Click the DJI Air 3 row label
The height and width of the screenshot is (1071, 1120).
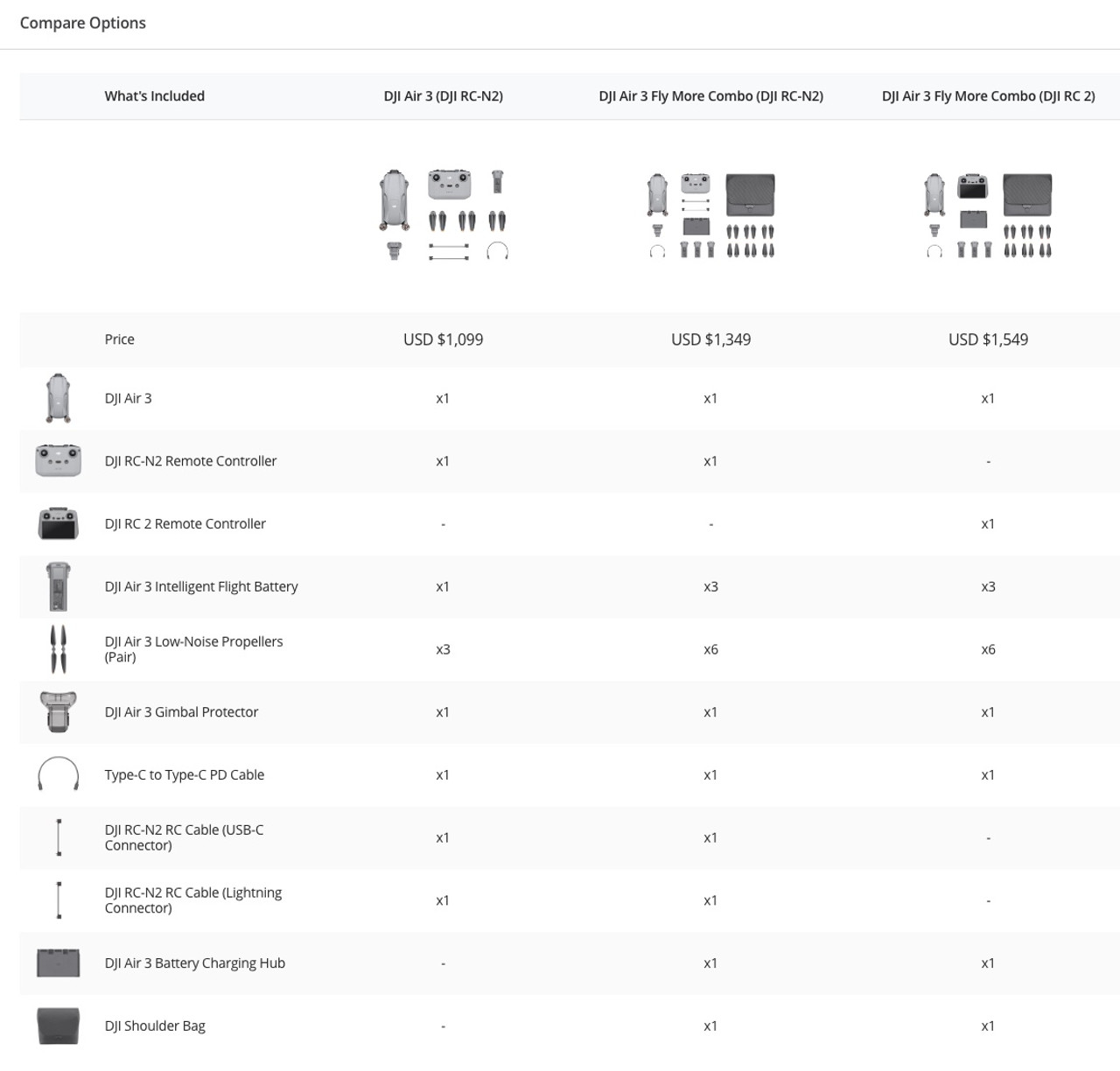tap(129, 398)
